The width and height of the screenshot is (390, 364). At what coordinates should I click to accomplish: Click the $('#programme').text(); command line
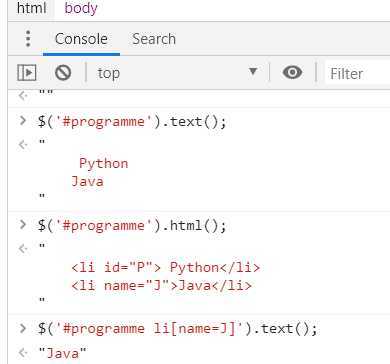pyautogui.click(x=132, y=121)
